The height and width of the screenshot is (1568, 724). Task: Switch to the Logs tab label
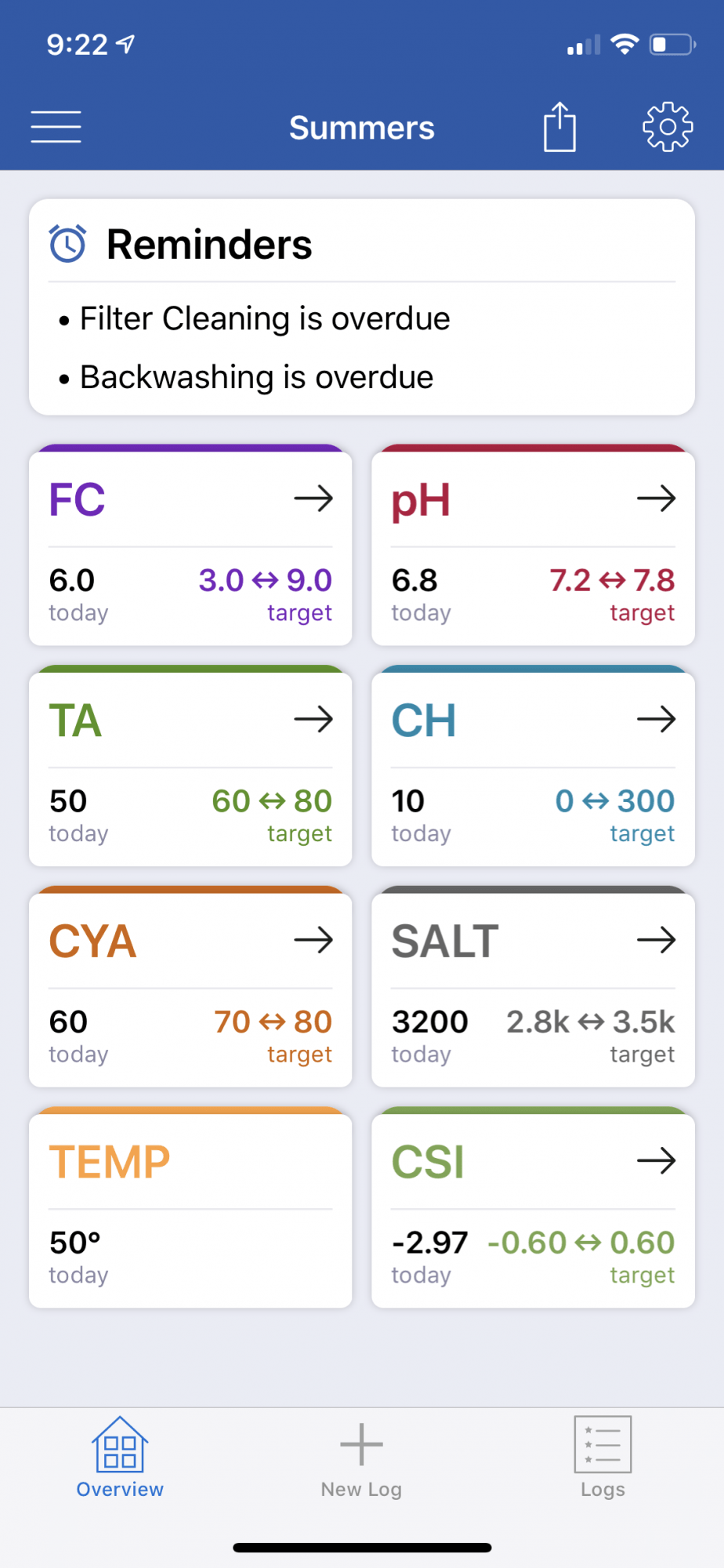pyautogui.click(x=603, y=1490)
